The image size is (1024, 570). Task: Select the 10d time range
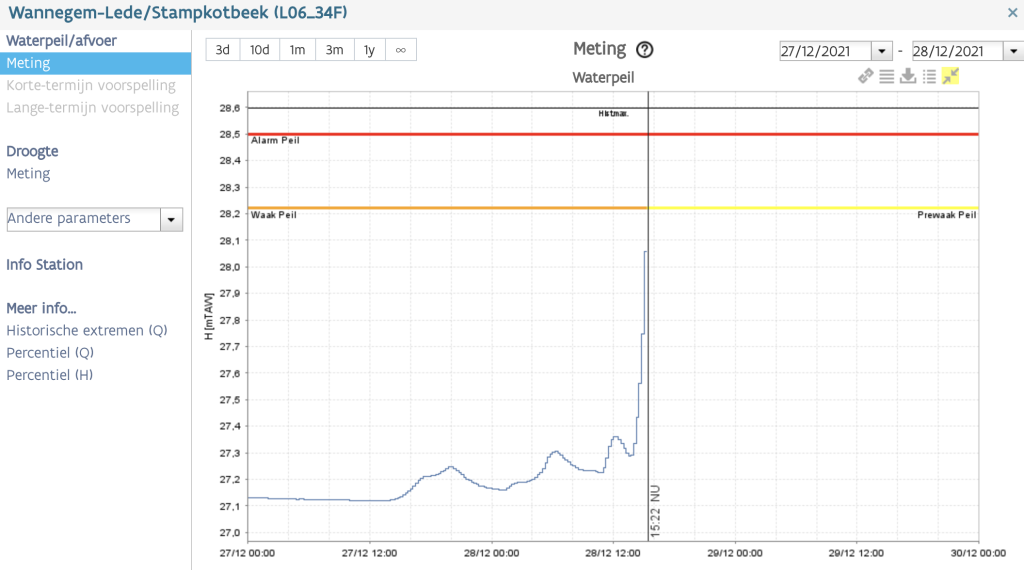(259, 50)
